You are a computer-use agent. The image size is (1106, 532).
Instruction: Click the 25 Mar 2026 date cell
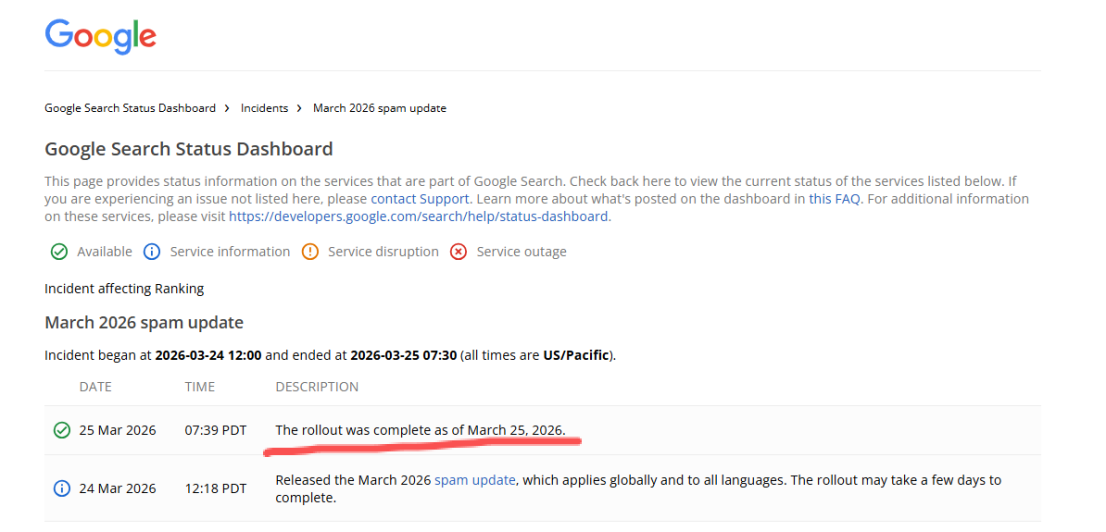point(118,430)
